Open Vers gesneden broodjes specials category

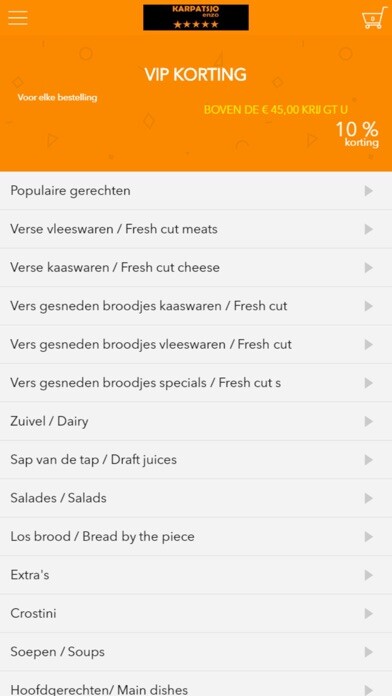(196, 383)
